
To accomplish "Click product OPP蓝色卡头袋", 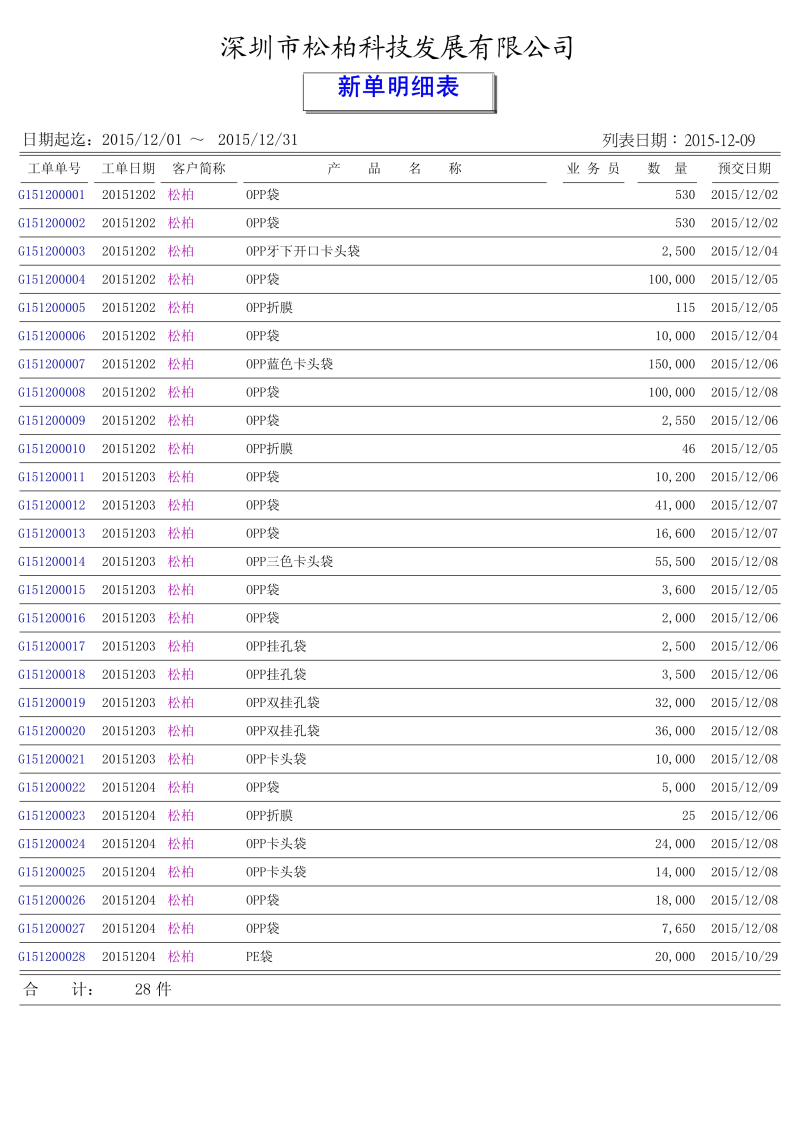I will tap(290, 364).
